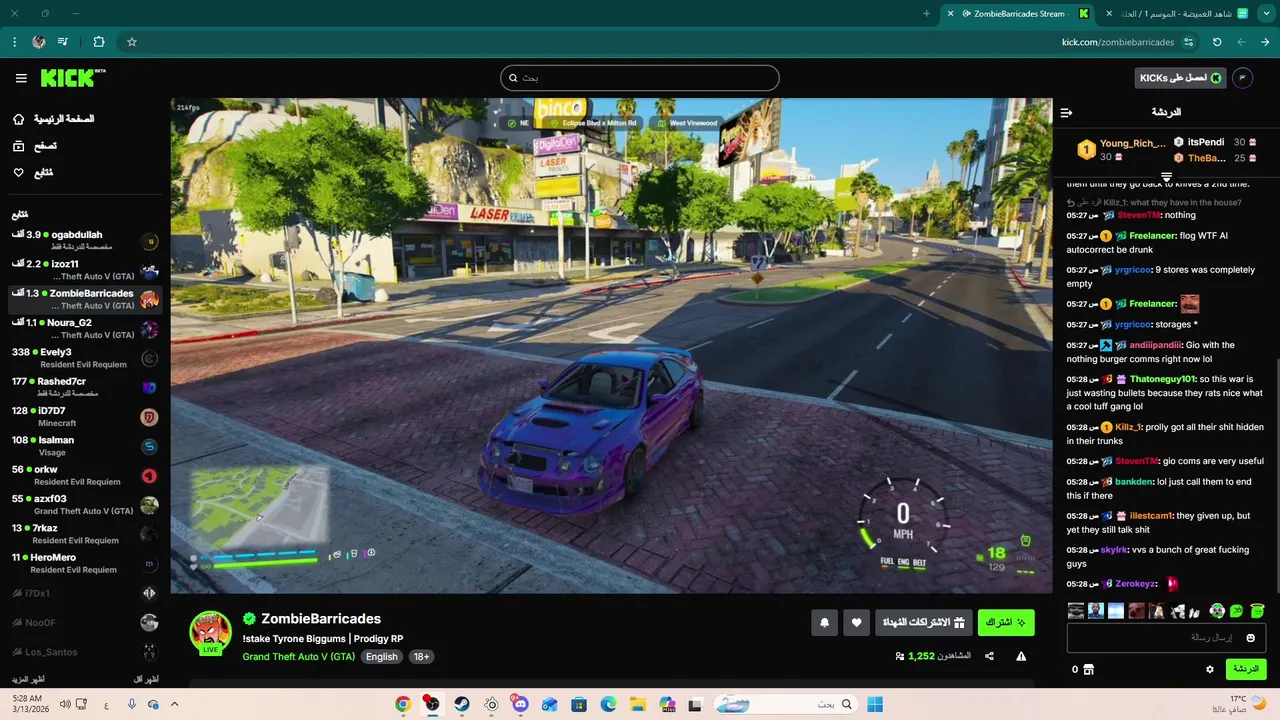Click ZombieBarricades live avatar
This screenshot has height=720, width=1280.
(x=210, y=632)
